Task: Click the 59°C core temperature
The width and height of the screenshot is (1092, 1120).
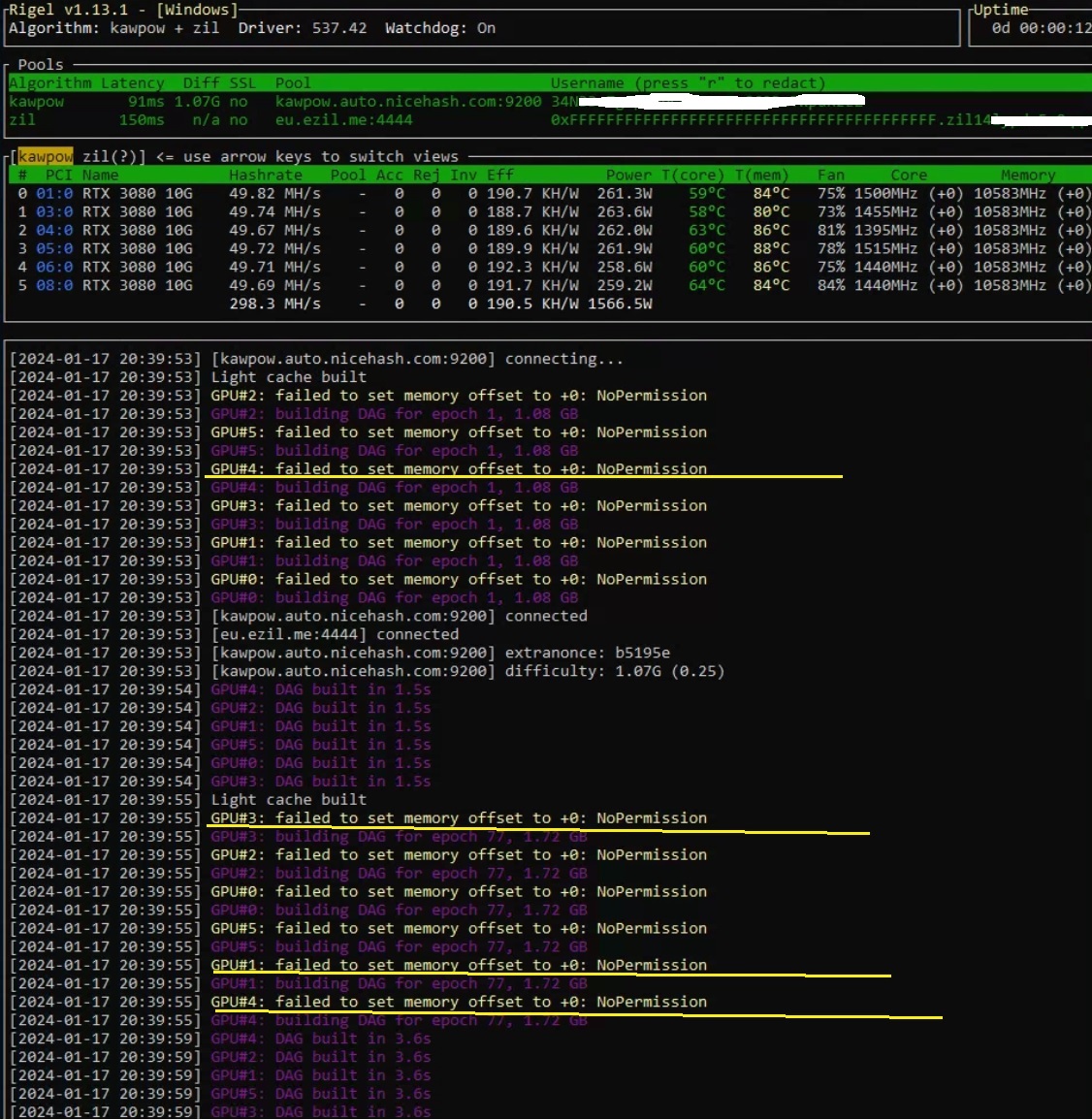Action: click(707, 194)
